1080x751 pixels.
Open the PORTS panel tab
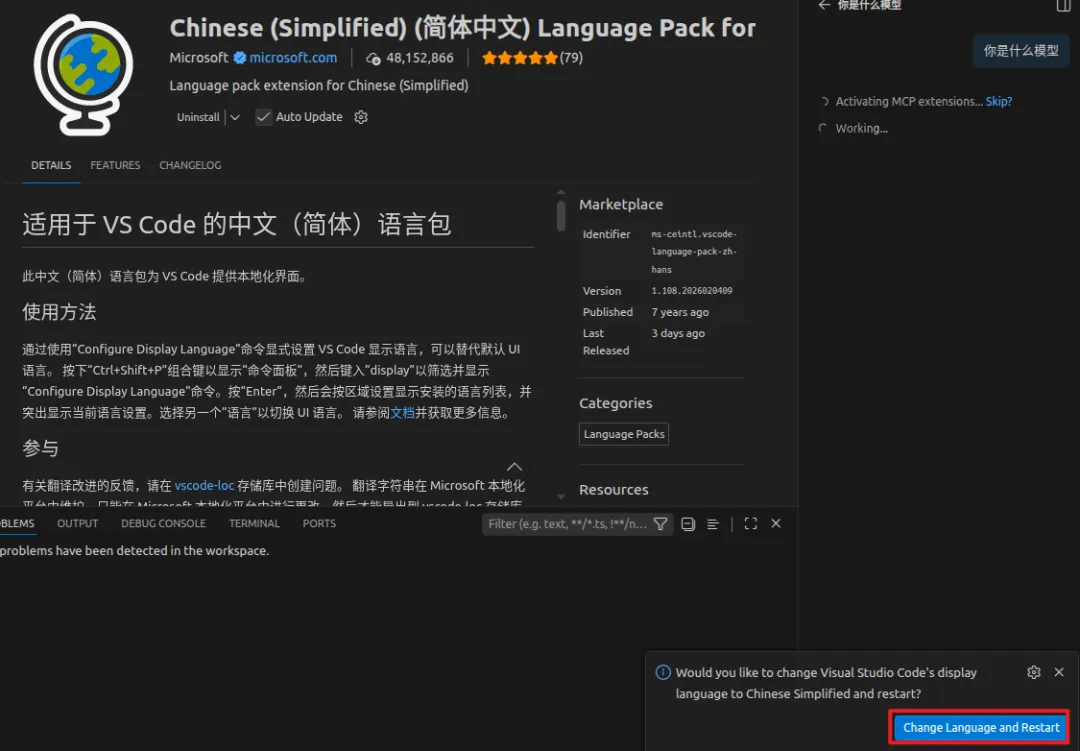click(x=320, y=524)
